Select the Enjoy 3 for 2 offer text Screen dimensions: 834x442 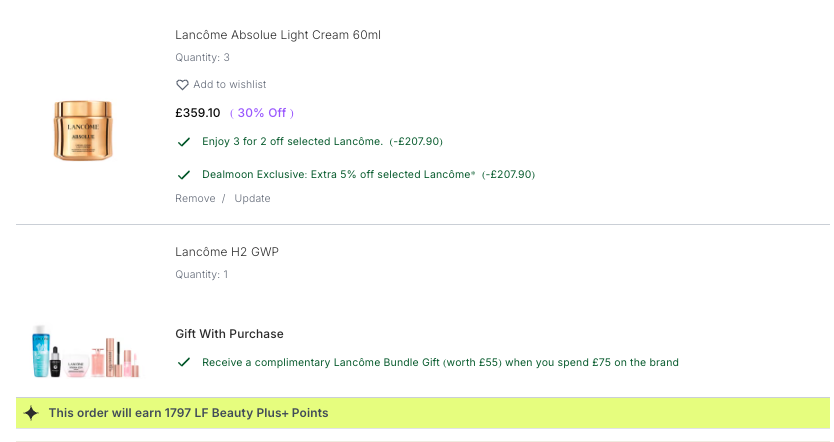(x=292, y=142)
